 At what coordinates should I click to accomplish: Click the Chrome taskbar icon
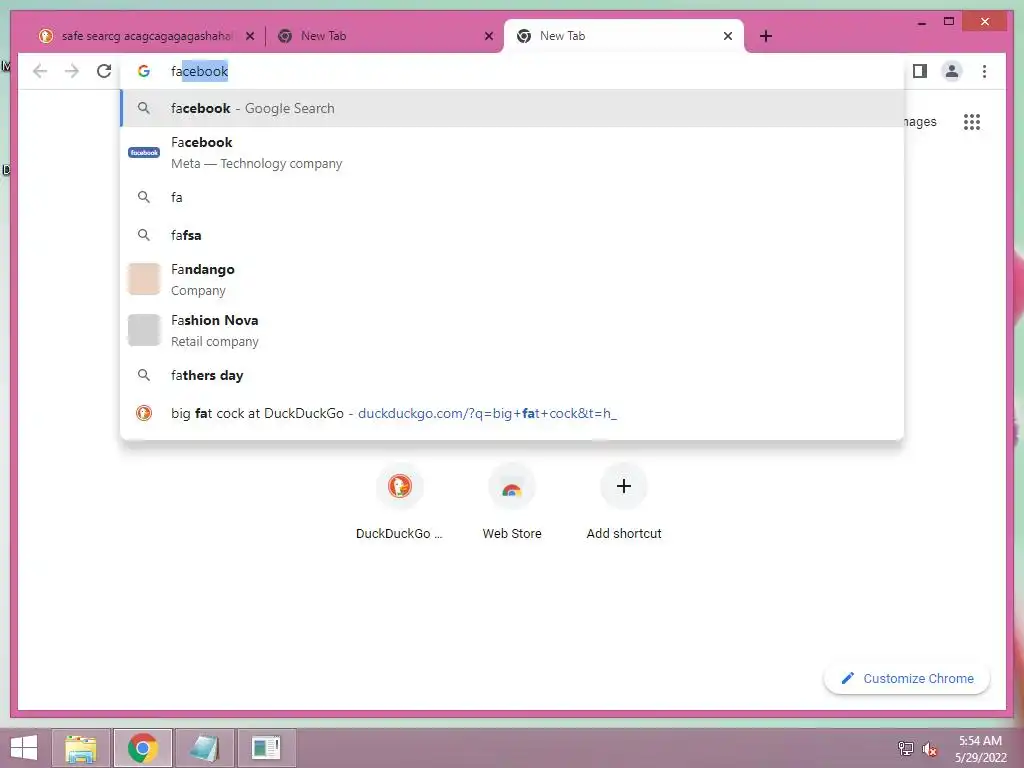pyautogui.click(x=143, y=748)
